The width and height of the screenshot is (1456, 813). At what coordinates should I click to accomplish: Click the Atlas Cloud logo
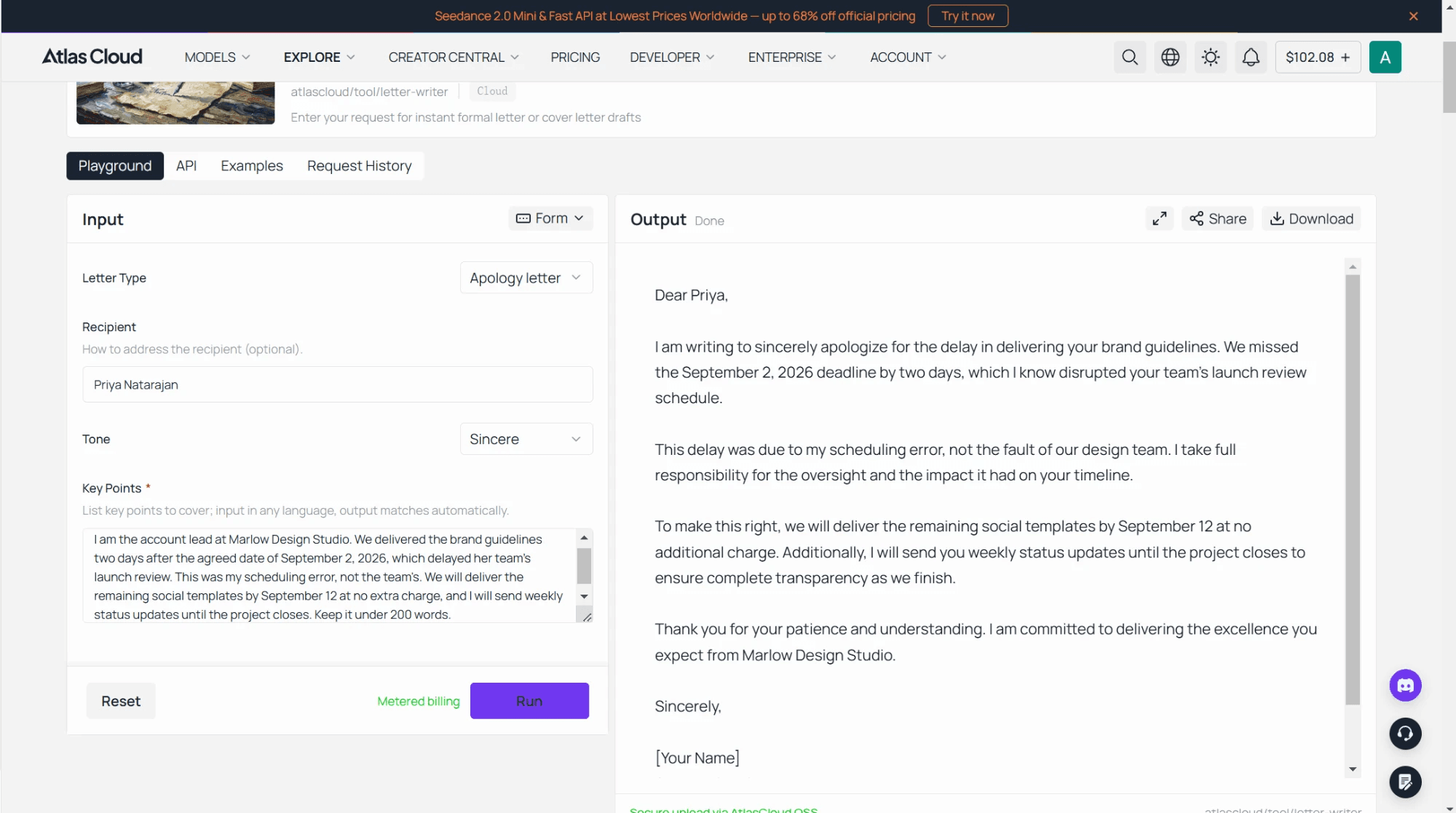[92, 57]
